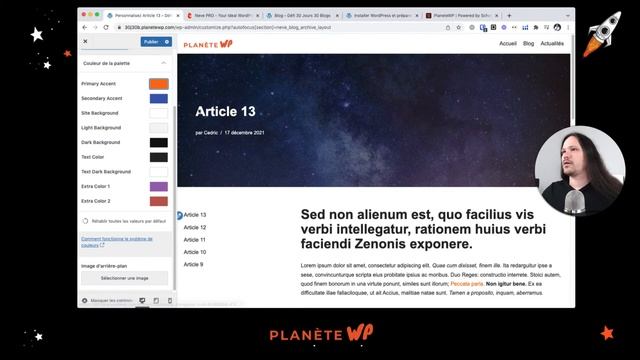
Task: Close the customizer with the X icon
Action: (x=85, y=41)
